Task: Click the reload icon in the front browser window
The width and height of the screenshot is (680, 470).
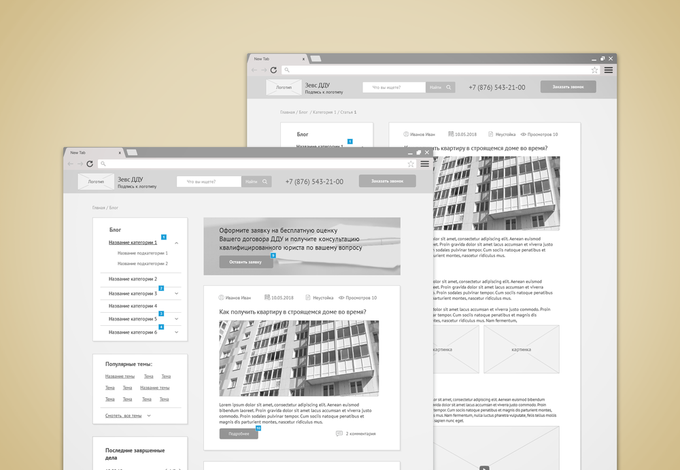Action: tap(90, 164)
